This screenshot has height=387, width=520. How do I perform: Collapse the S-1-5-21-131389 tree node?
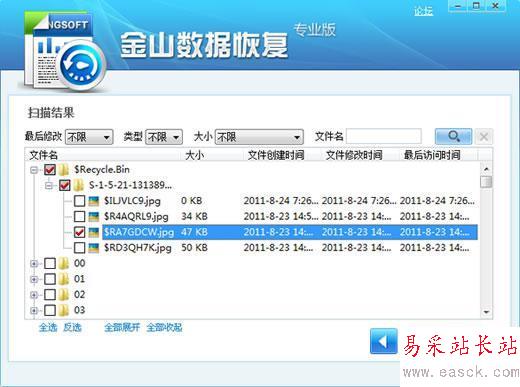pyautogui.click(x=49, y=185)
